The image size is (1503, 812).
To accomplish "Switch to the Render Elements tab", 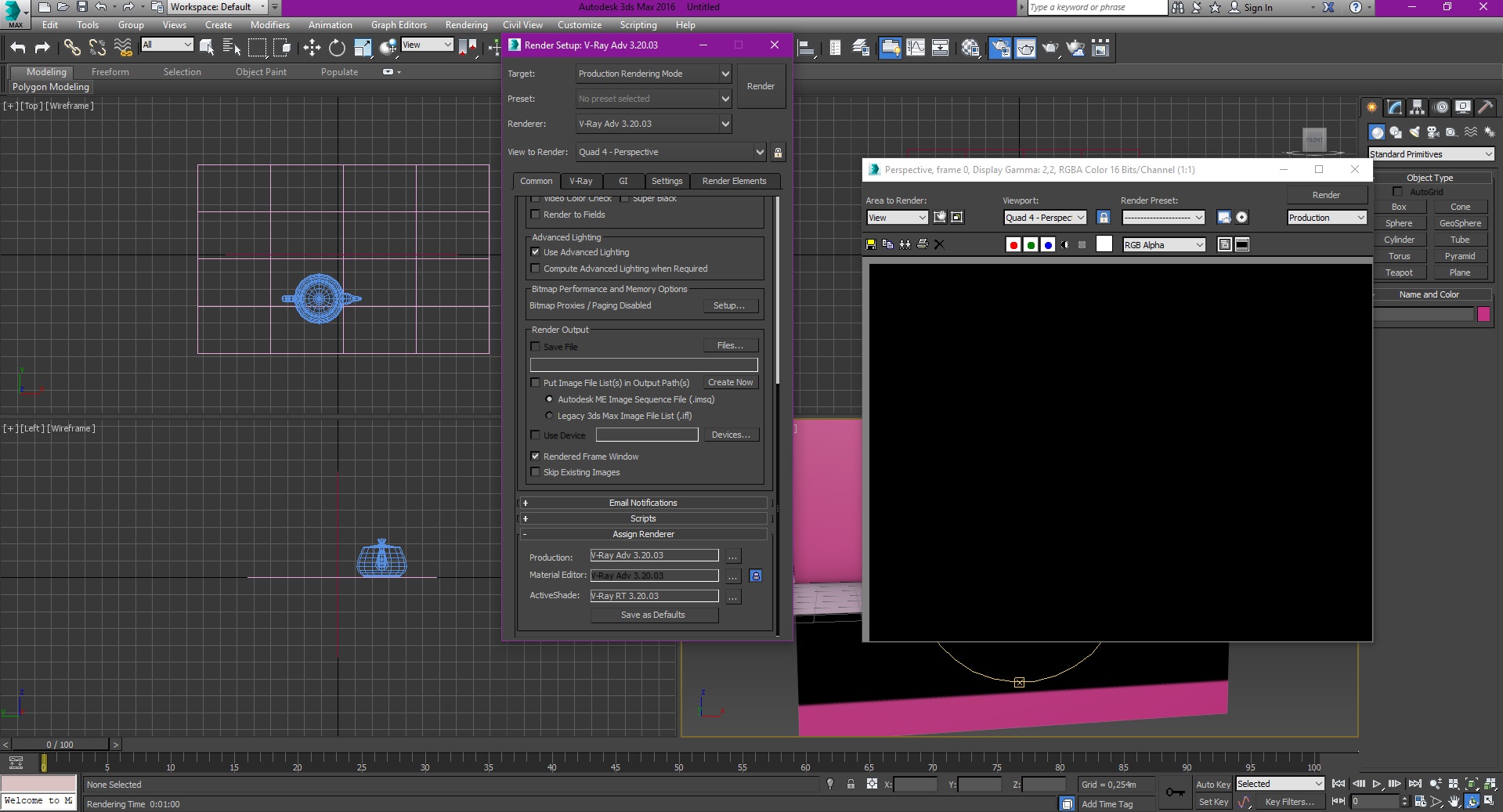I will point(735,181).
